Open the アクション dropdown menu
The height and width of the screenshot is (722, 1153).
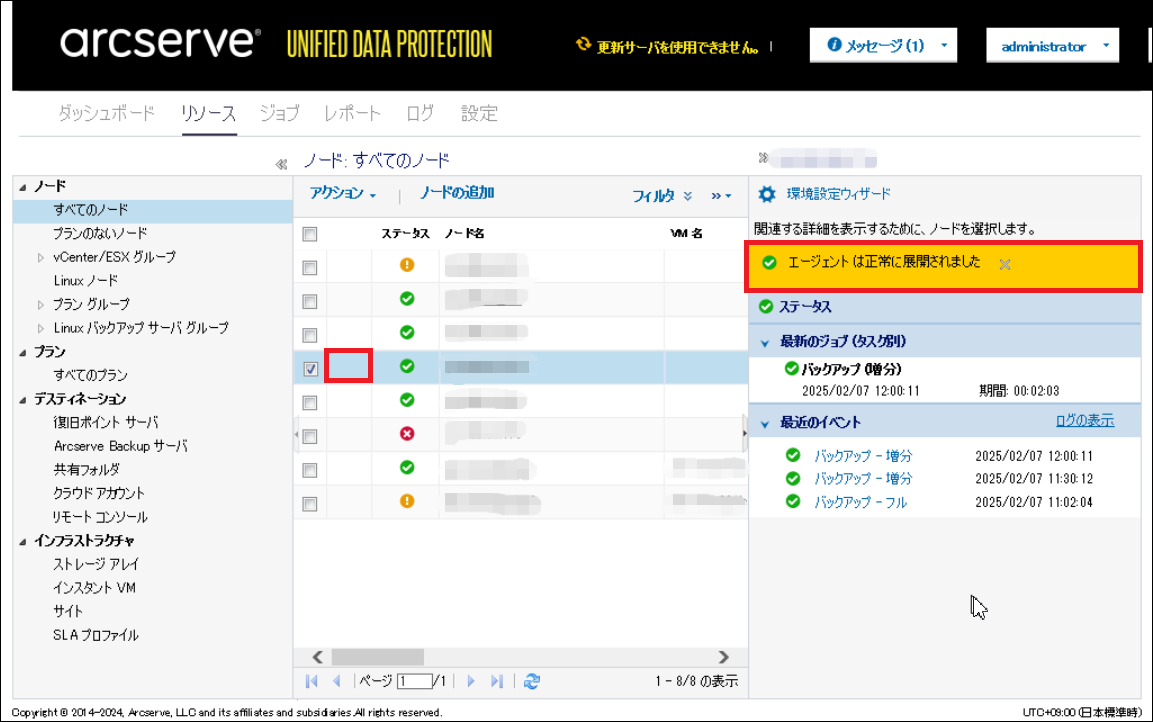tap(343, 193)
